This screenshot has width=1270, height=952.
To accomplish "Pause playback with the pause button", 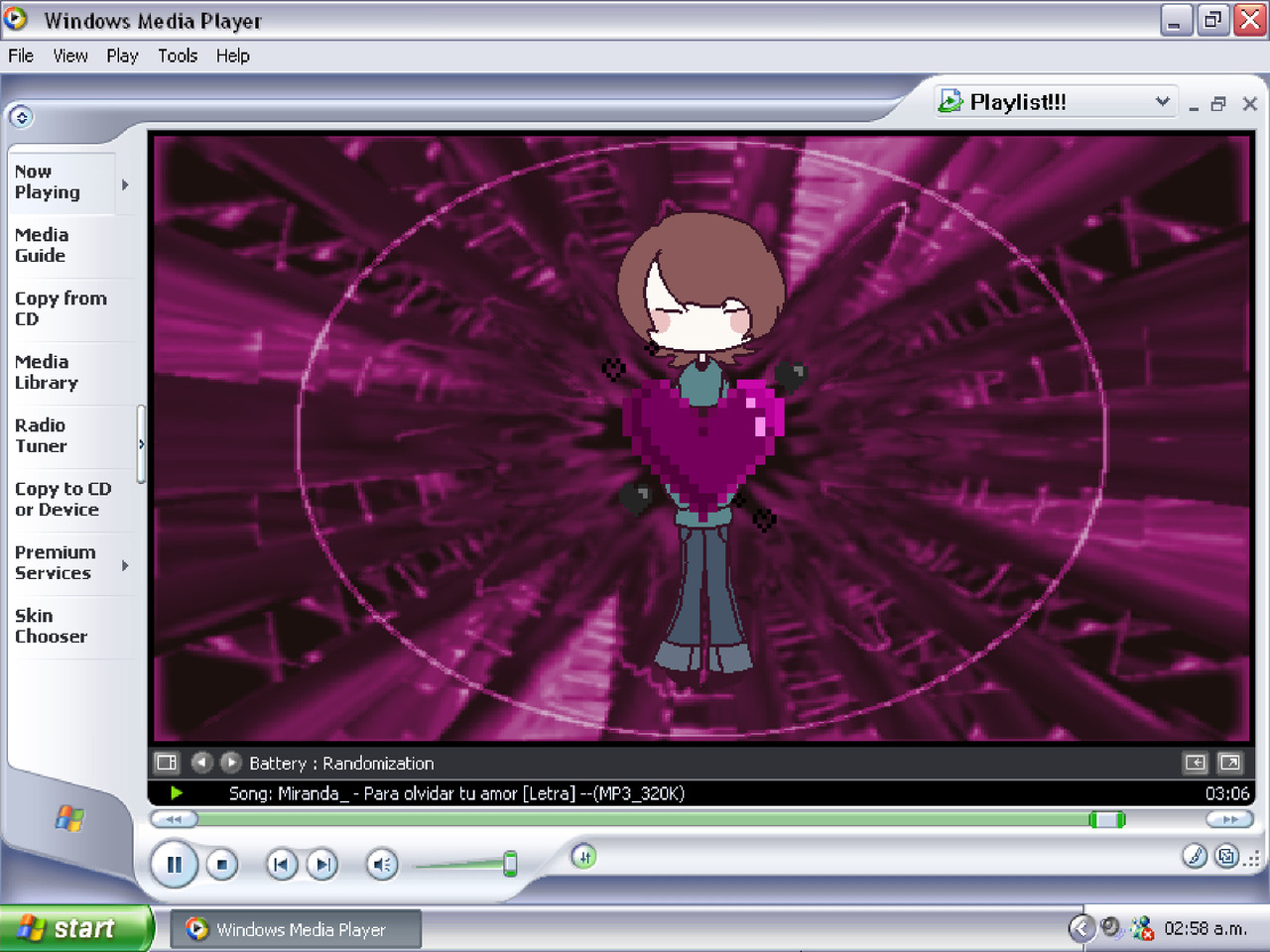I will (175, 865).
